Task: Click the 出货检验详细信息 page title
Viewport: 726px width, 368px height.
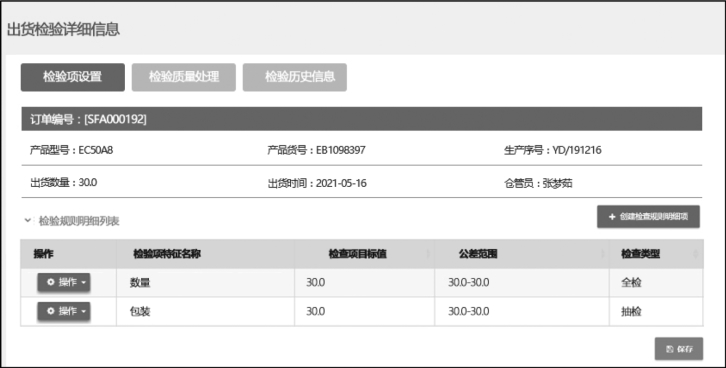Action: click(63, 29)
